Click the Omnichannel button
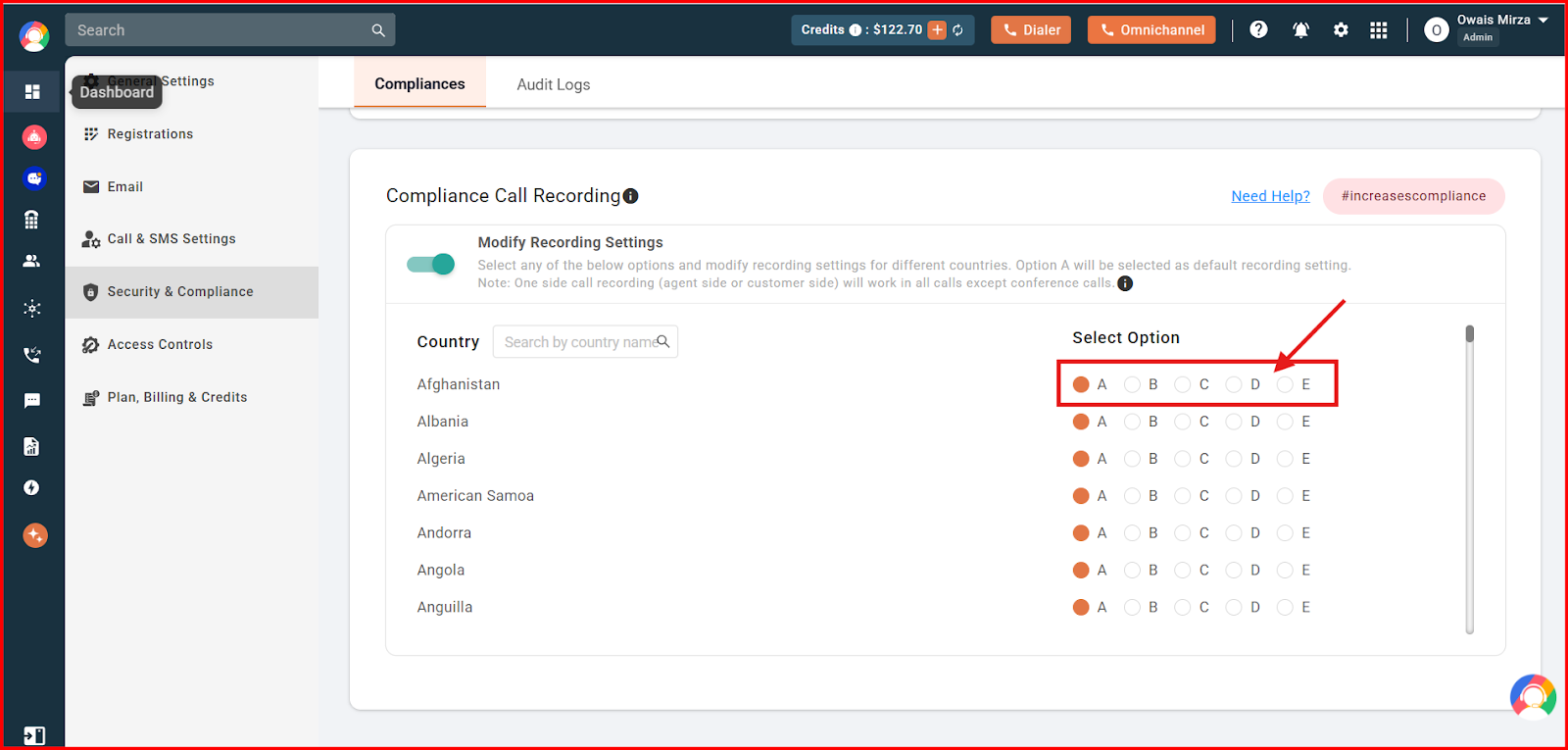 pos(1151,29)
